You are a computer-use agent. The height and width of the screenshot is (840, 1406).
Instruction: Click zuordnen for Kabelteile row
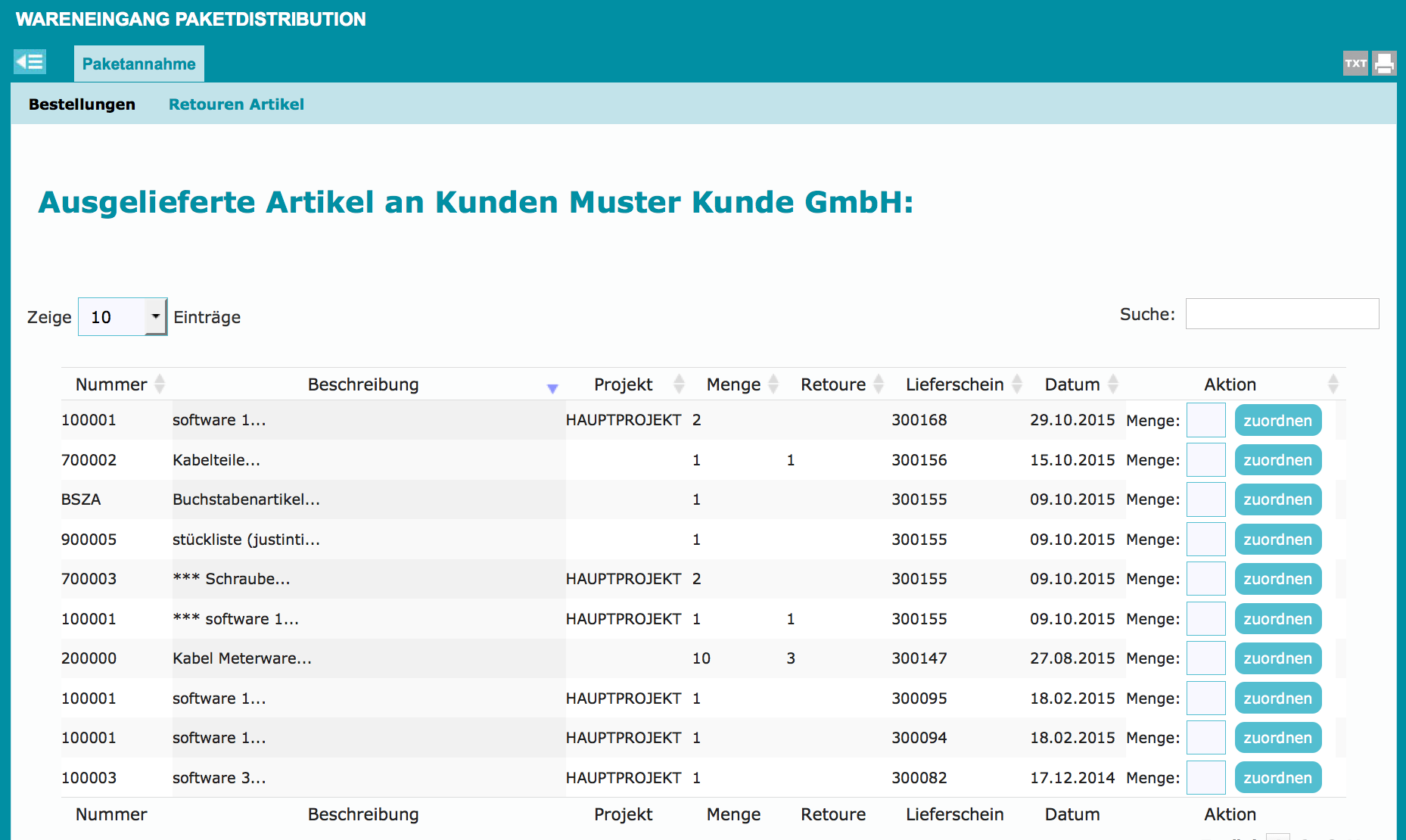(1277, 460)
